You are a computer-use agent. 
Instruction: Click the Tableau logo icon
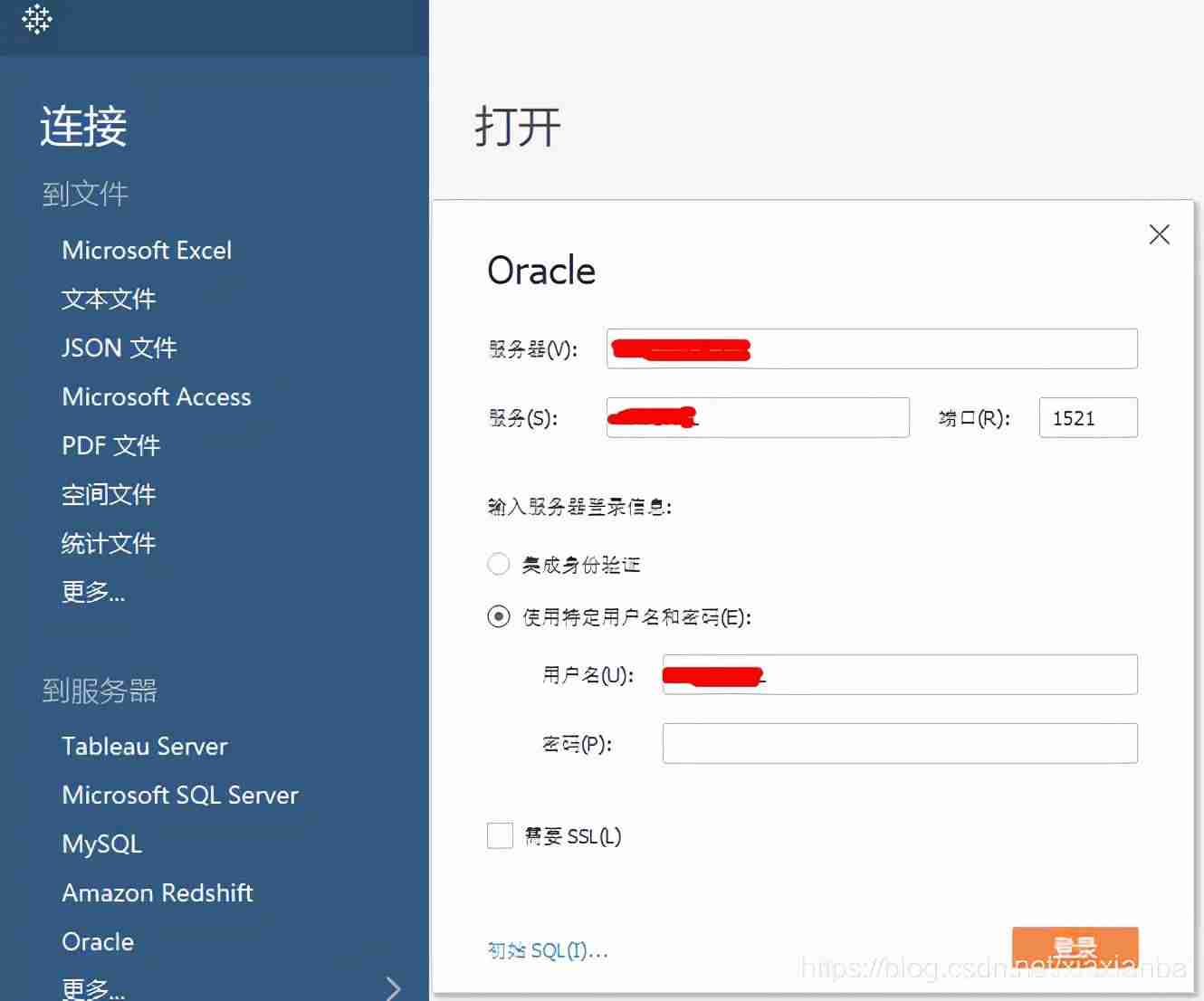pyautogui.click(x=37, y=19)
